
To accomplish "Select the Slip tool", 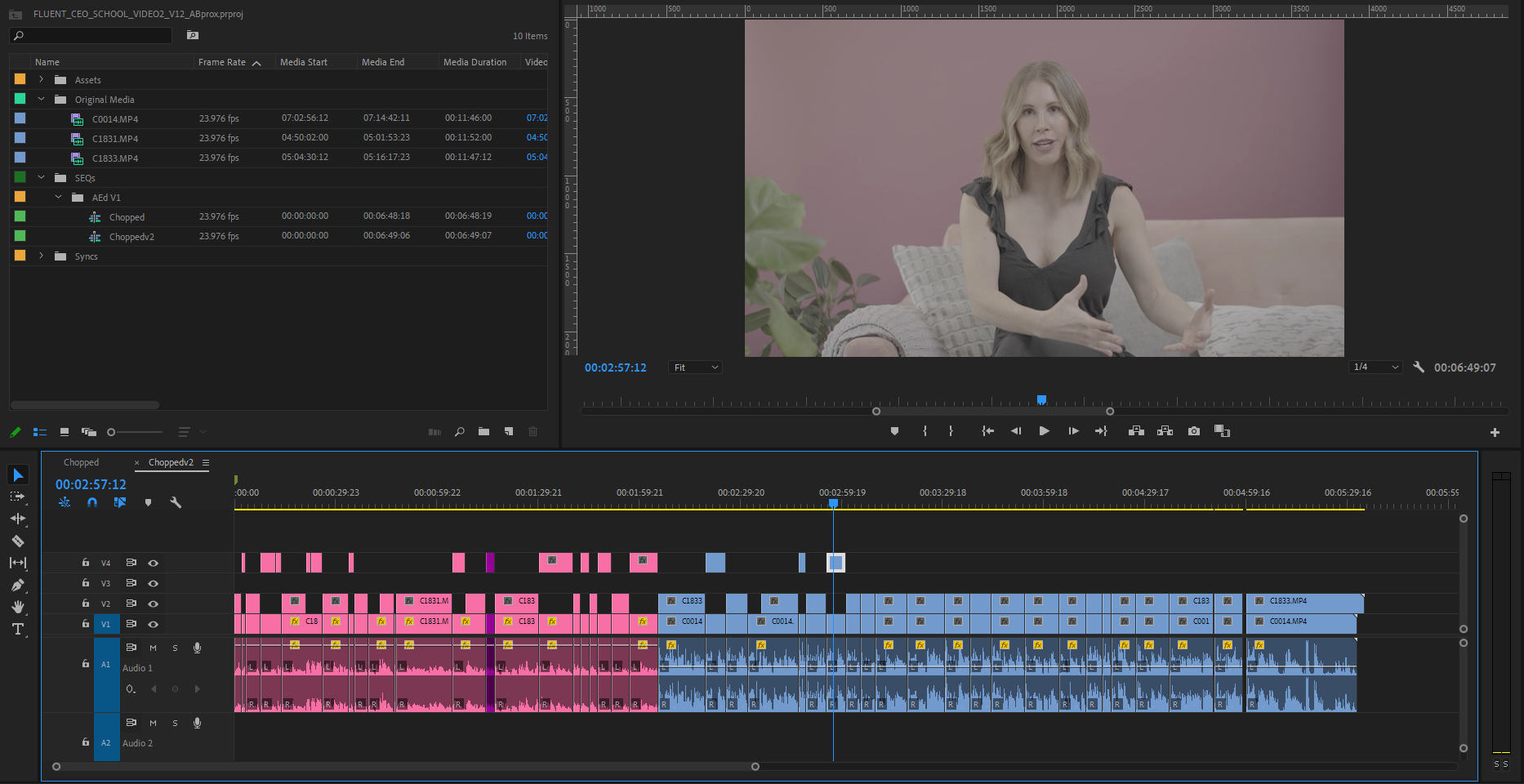I will (18, 563).
